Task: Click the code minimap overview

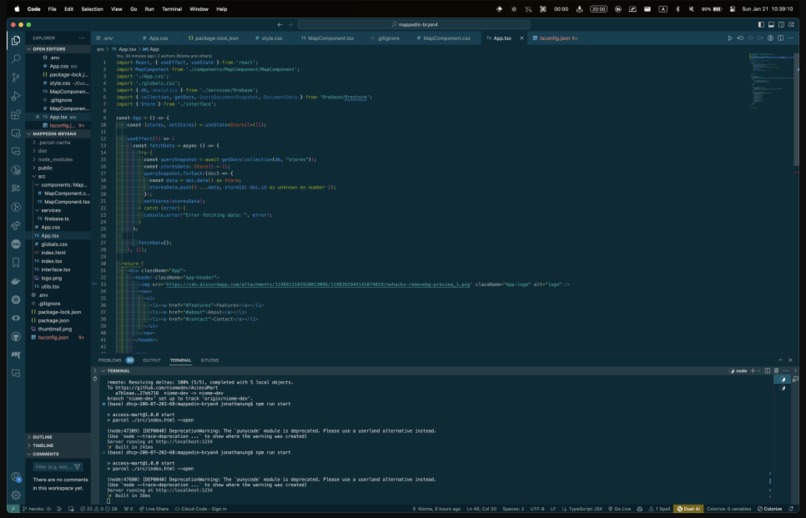Action: tap(770, 82)
